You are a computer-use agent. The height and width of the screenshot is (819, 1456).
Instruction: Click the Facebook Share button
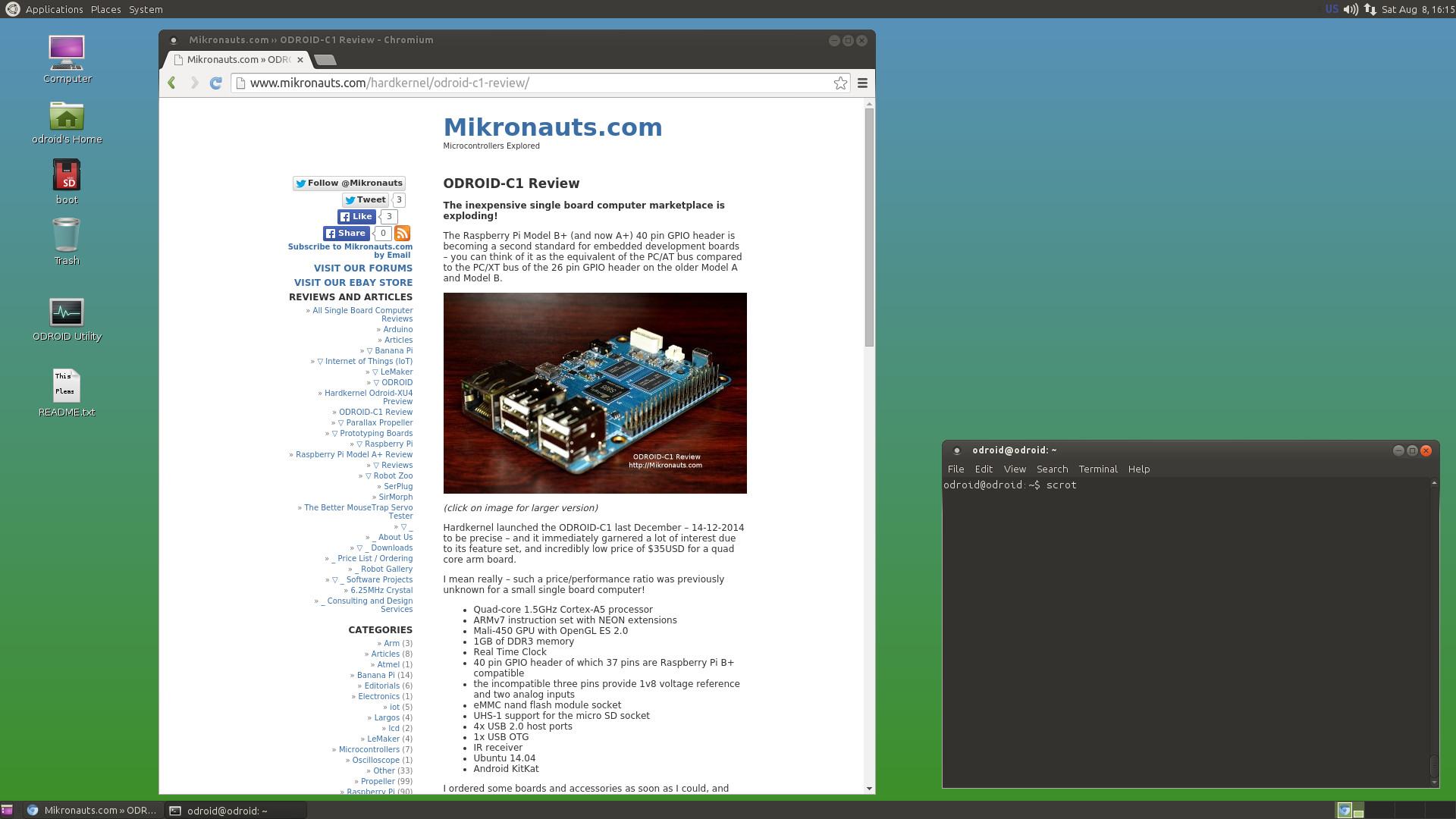tap(346, 234)
